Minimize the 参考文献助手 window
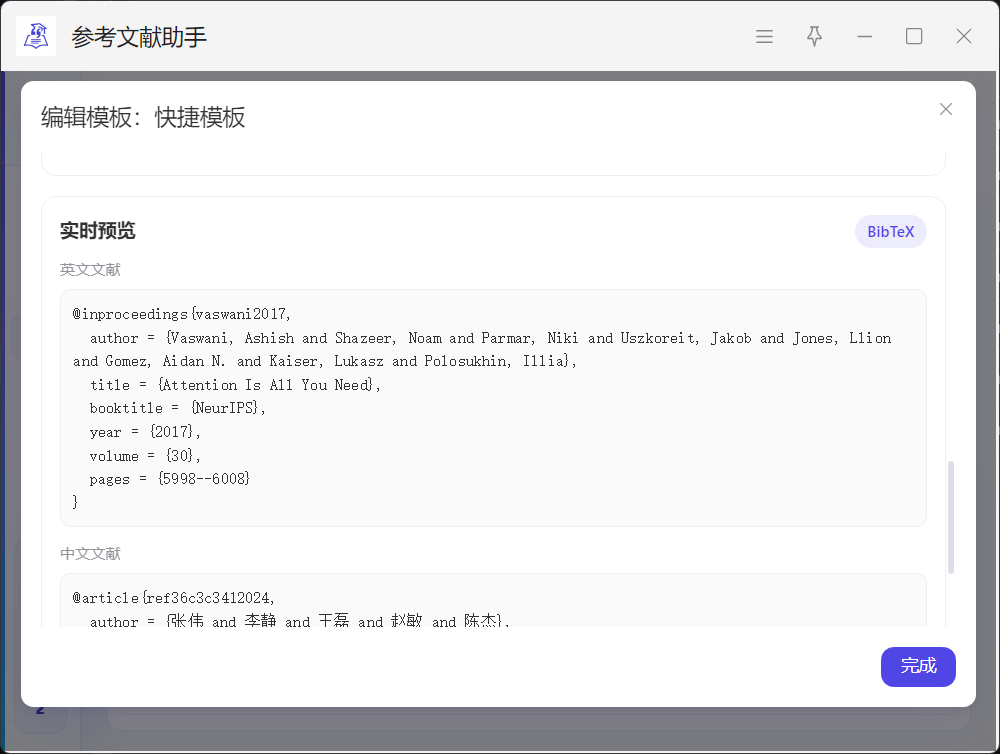 pos(864,37)
